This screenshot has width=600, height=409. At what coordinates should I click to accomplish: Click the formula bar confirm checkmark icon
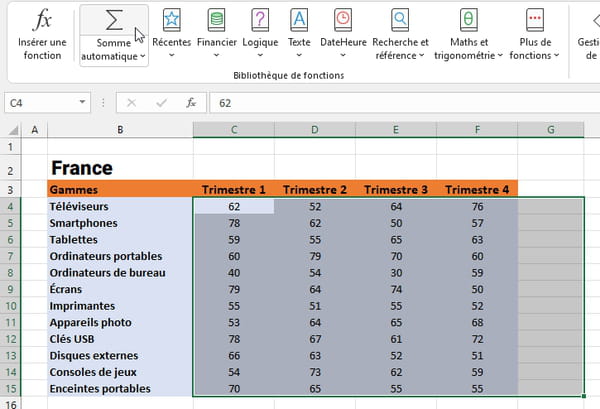tap(161, 103)
